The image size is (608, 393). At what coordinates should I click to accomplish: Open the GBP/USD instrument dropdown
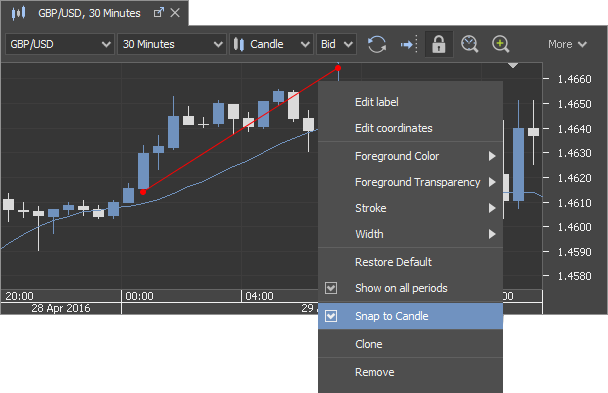coord(60,44)
